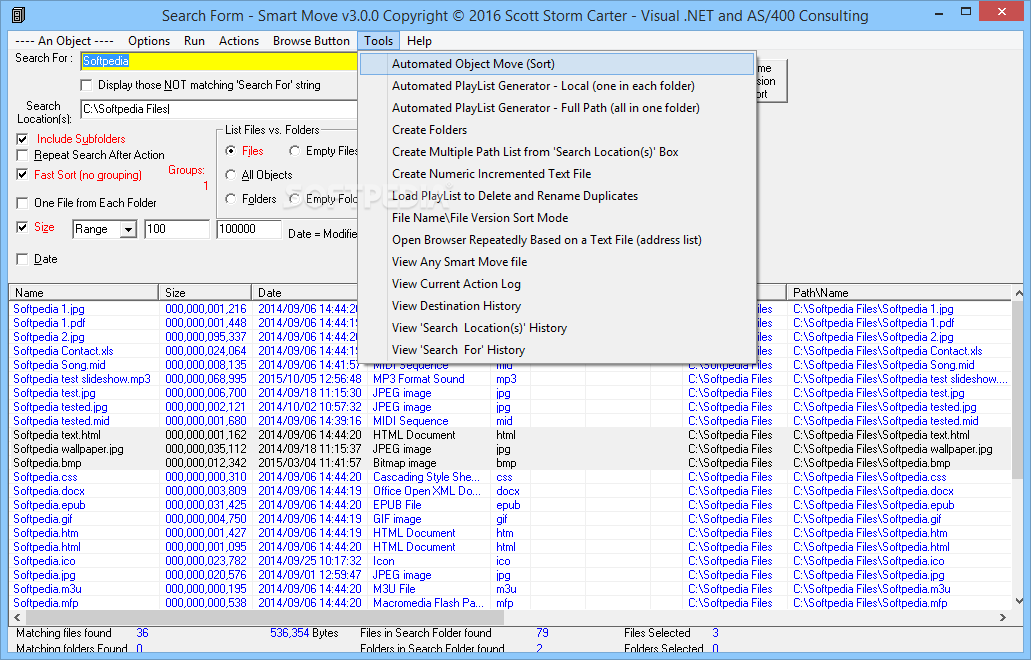Enable Repeat Search After Action checkbox

(x=22, y=155)
